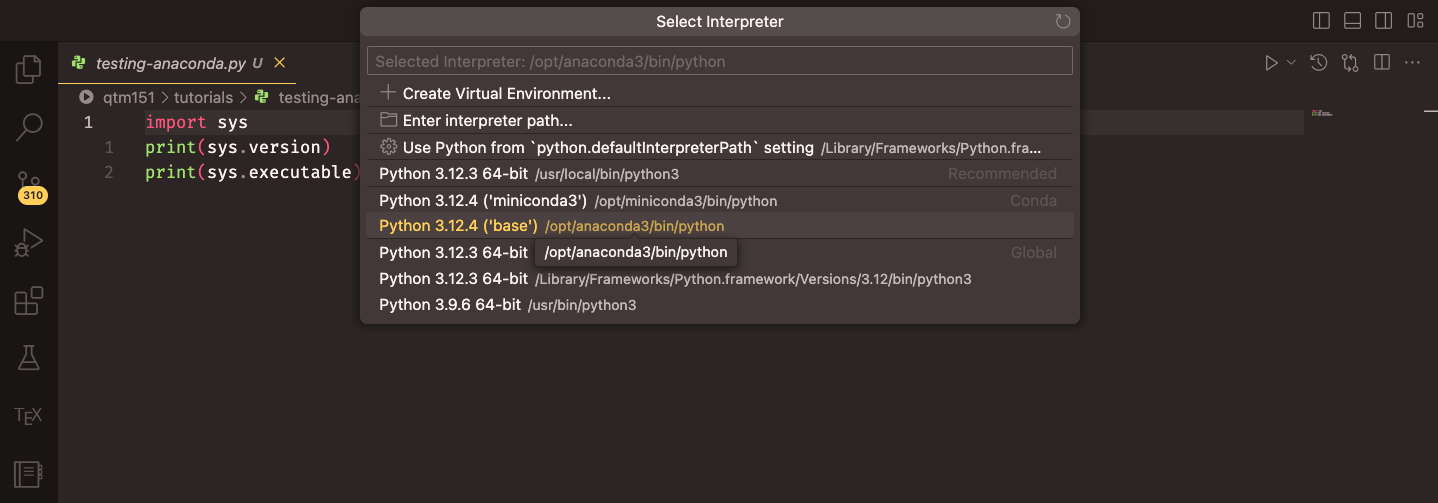Open the timeline history clock icon

(1319, 63)
